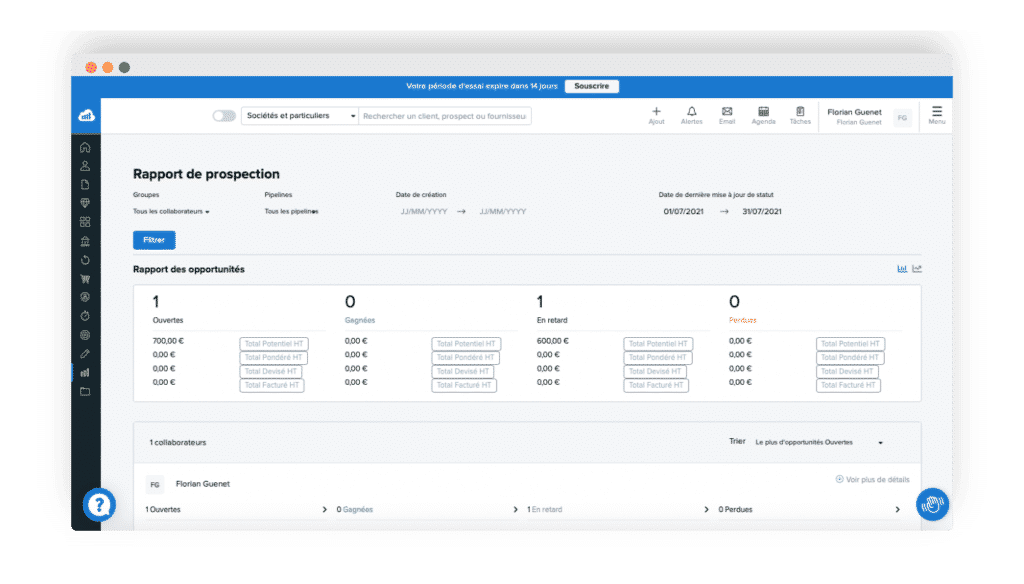
Task: Open the Ajout quick-add menu
Action: tap(656, 113)
